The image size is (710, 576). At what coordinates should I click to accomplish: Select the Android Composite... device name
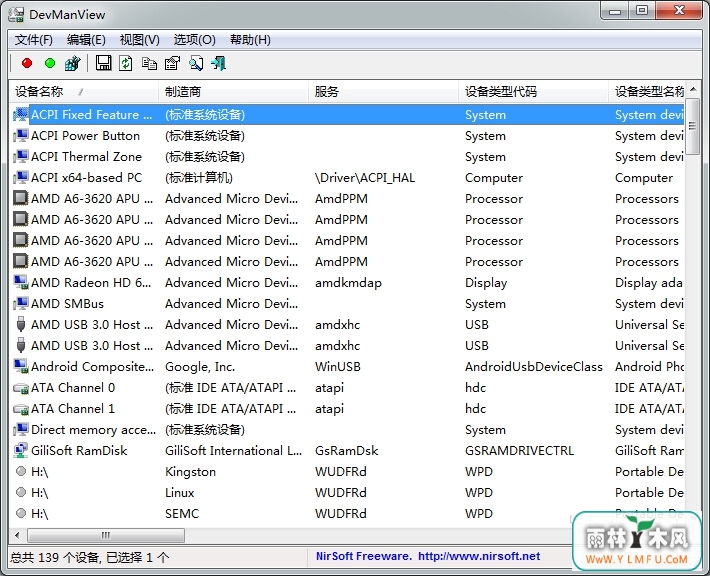92,366
